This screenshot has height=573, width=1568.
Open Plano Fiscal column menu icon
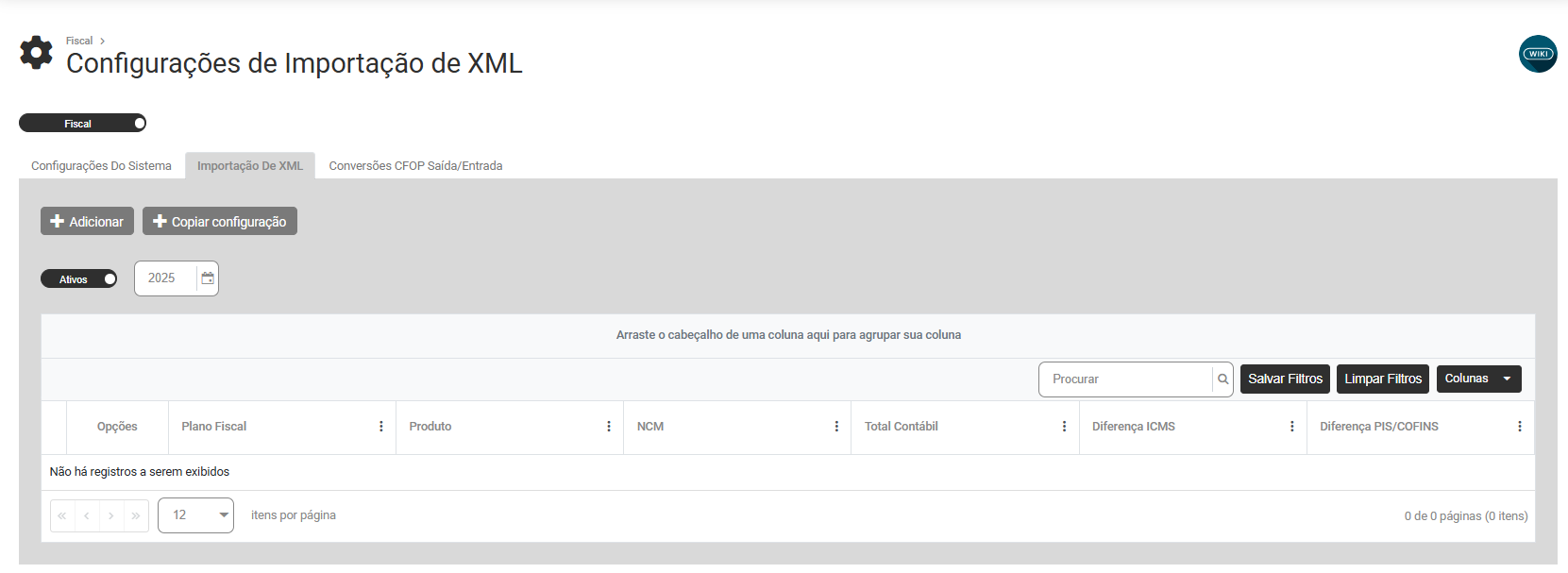[x=381, y=427]
